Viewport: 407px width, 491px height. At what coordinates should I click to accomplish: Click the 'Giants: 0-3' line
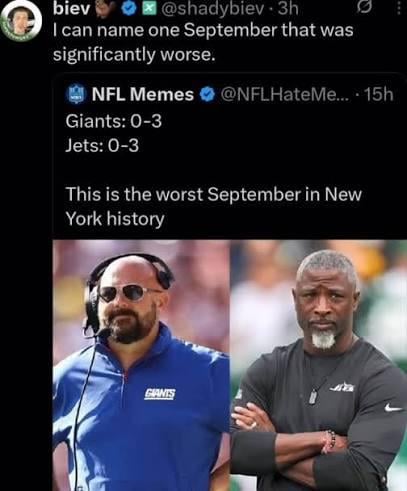click(x=114, y=121)
